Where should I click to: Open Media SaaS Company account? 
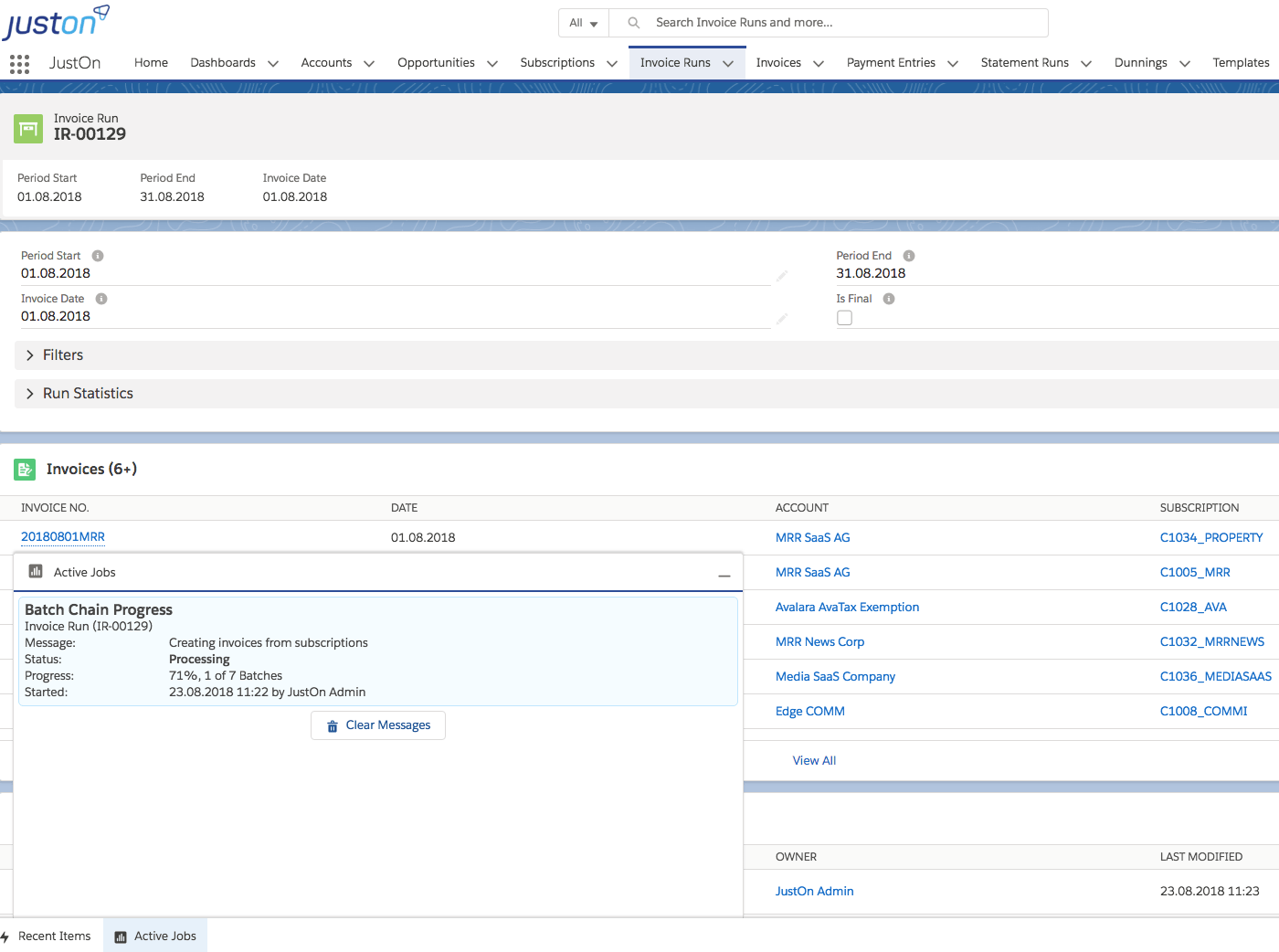tap(835, 677)
